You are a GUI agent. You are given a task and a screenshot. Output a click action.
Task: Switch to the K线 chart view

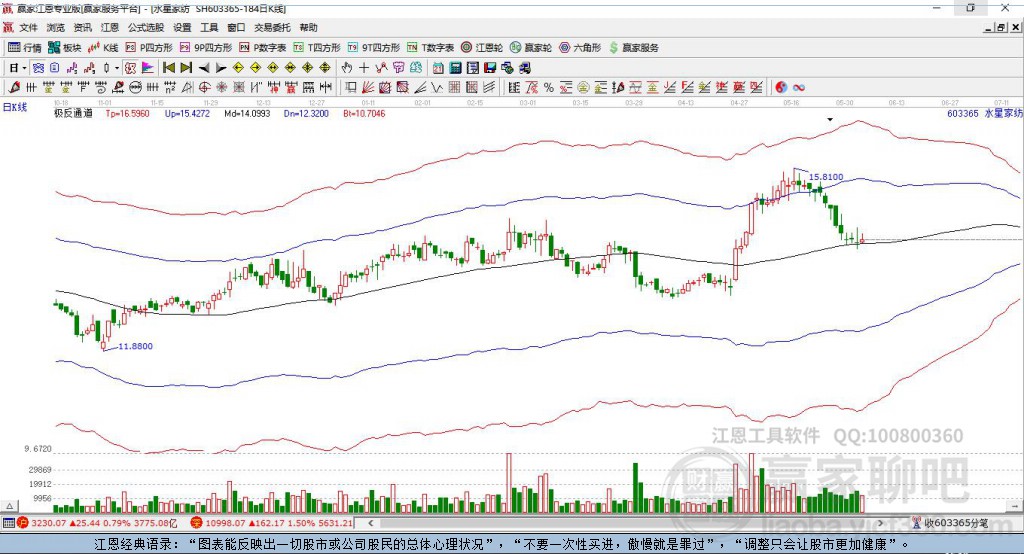[x=103, y=48]
